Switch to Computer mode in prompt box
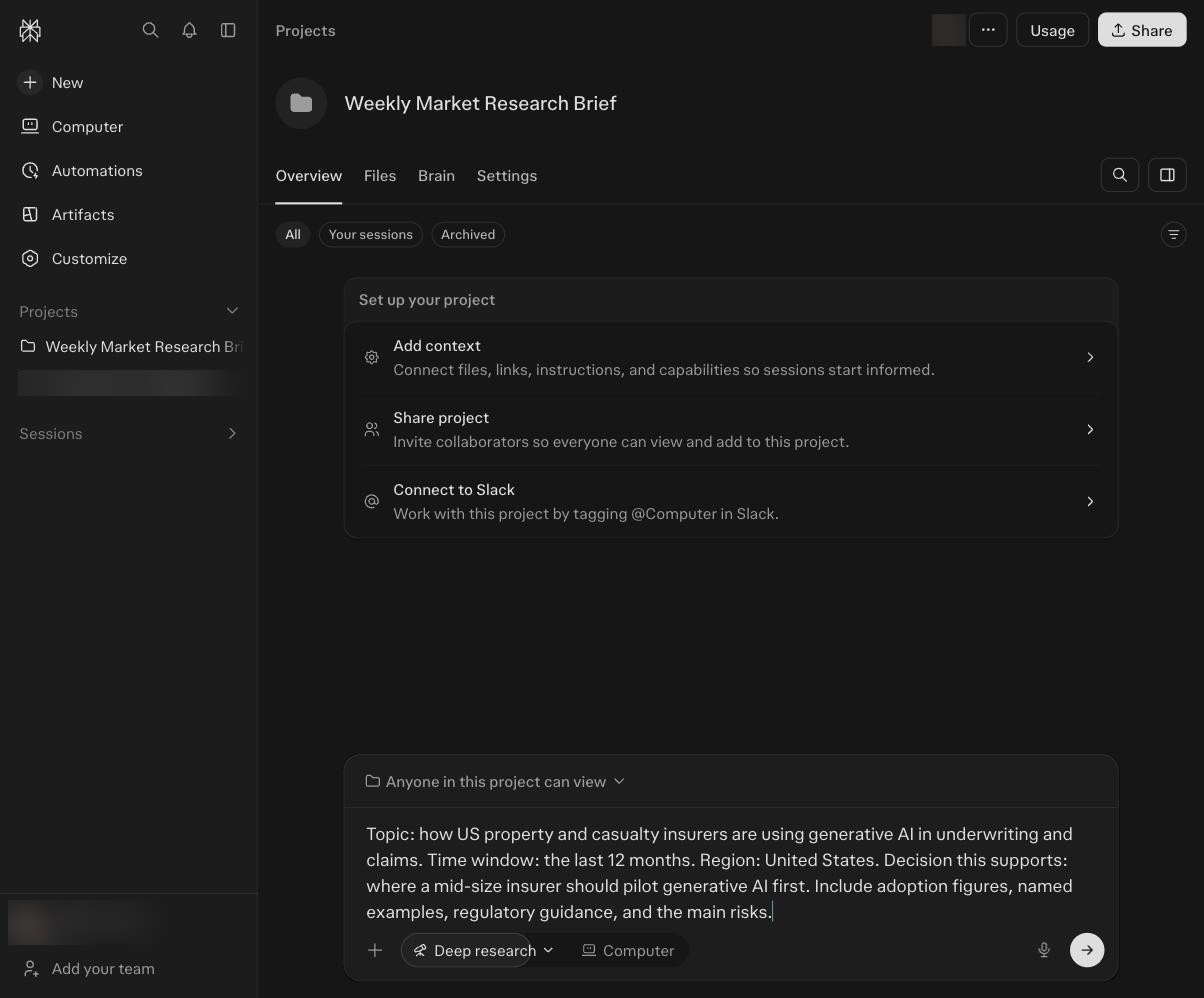 point(628,950)
